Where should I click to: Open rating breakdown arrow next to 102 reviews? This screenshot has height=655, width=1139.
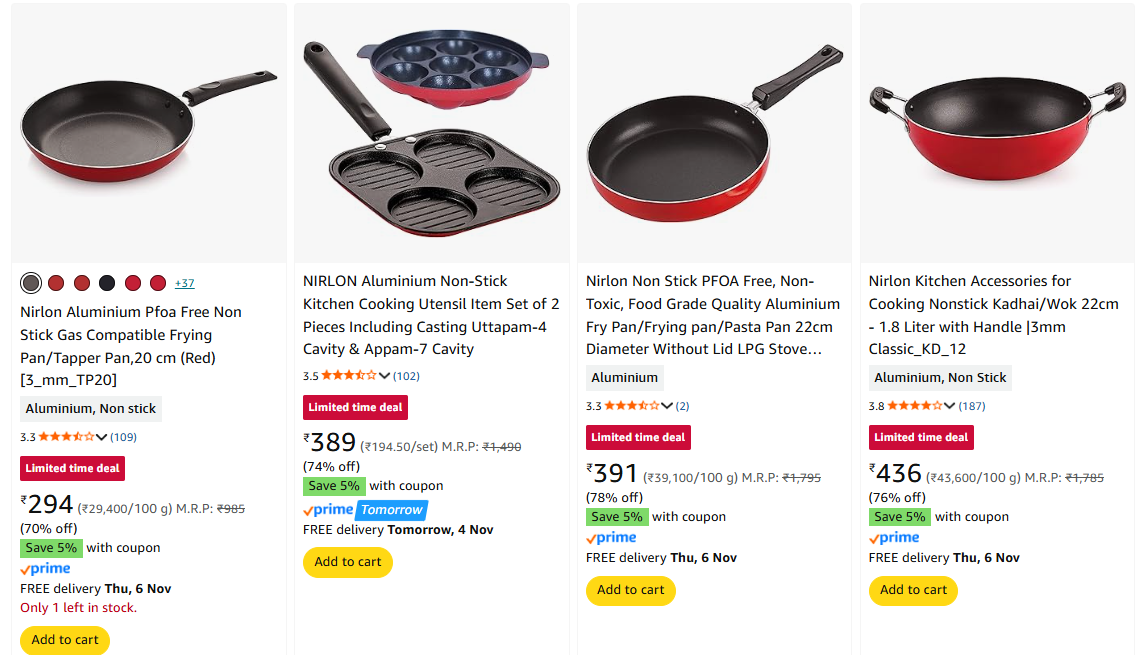(x=384, y=376)
